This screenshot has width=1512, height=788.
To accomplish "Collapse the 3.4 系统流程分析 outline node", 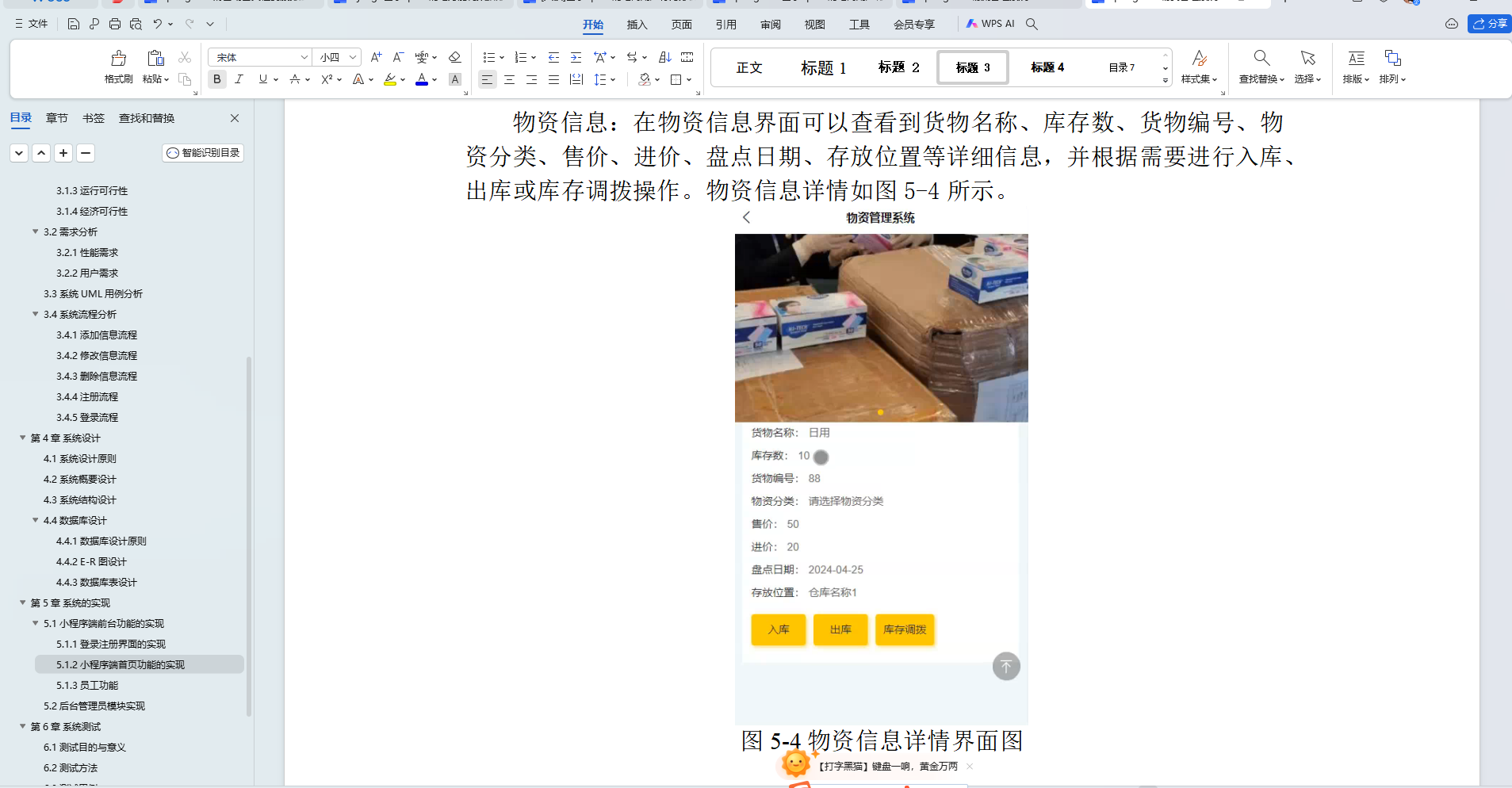I will point(35,314).
